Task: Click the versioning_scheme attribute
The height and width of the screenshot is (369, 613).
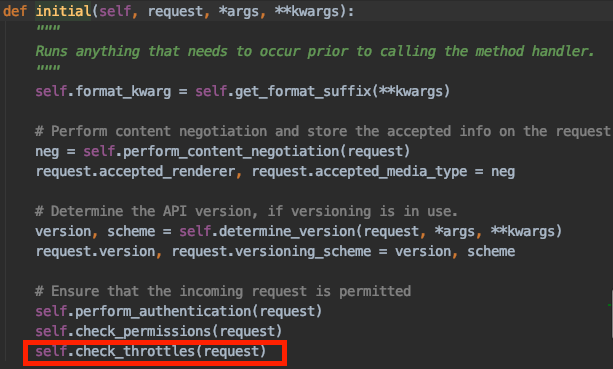Action: click(303, 251)
